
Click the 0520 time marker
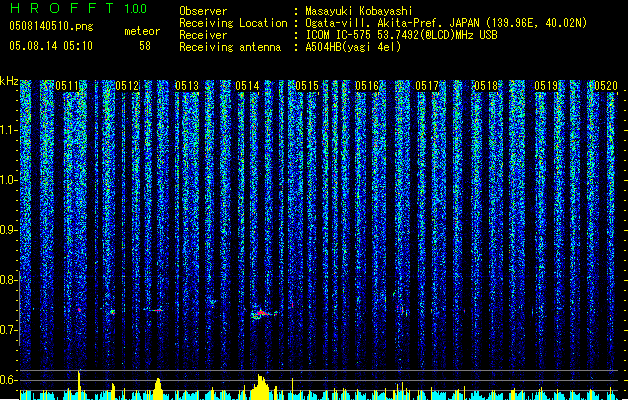tap(606, 86)
